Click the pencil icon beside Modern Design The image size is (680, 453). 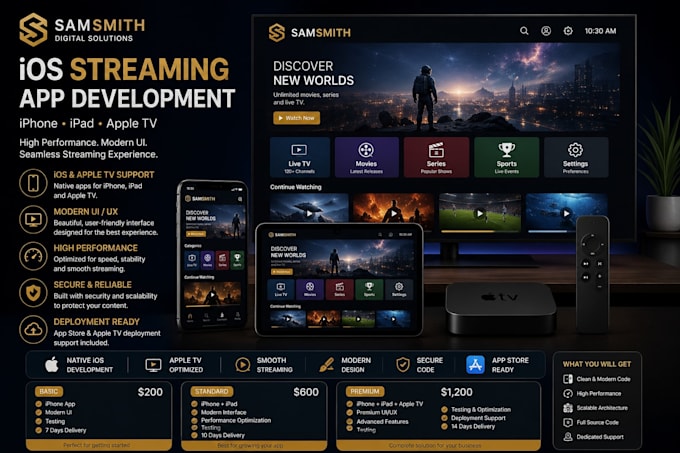[x=326, y=365]
